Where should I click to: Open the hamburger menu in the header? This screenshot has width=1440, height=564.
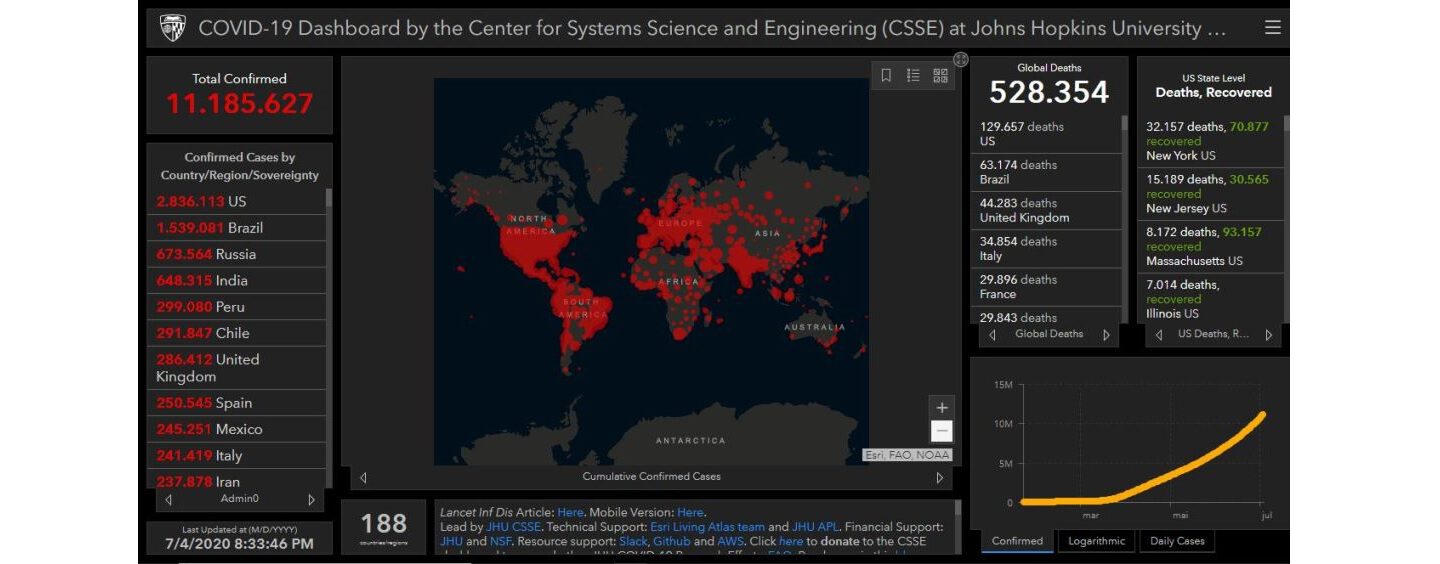pyautogui.click(x=1272, y=28)
